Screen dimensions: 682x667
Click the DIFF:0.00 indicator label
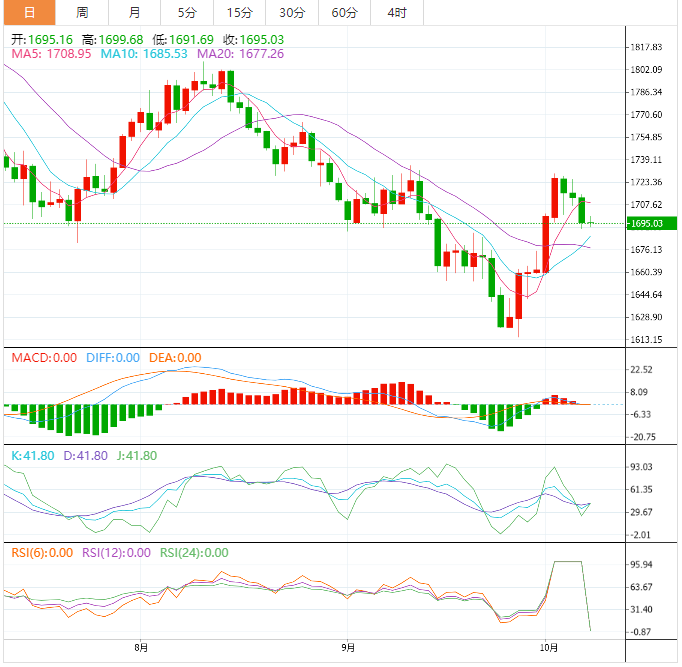click(x=111, y=357)
